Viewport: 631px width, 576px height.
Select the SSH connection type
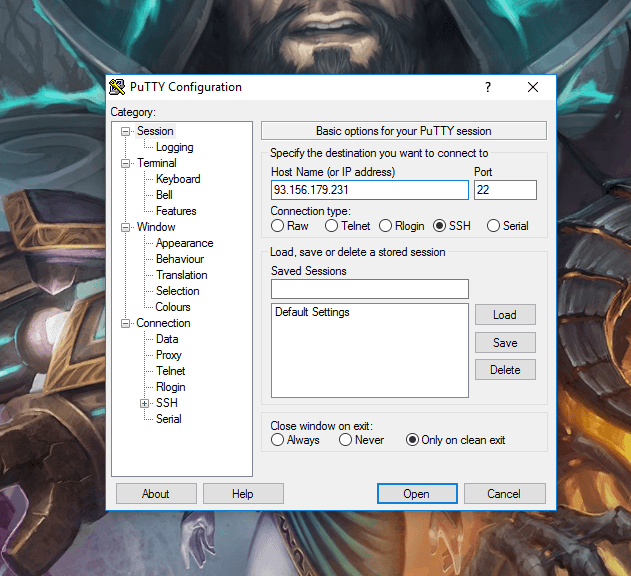pos(439,226)
